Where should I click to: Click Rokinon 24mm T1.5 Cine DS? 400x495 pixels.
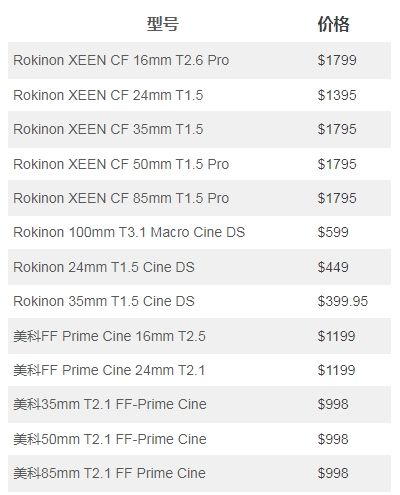click(104, 267)
